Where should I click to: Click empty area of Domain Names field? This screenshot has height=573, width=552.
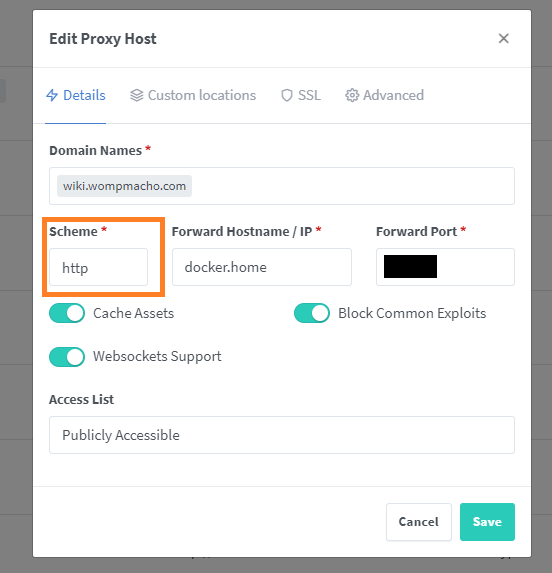pos(351,186)
